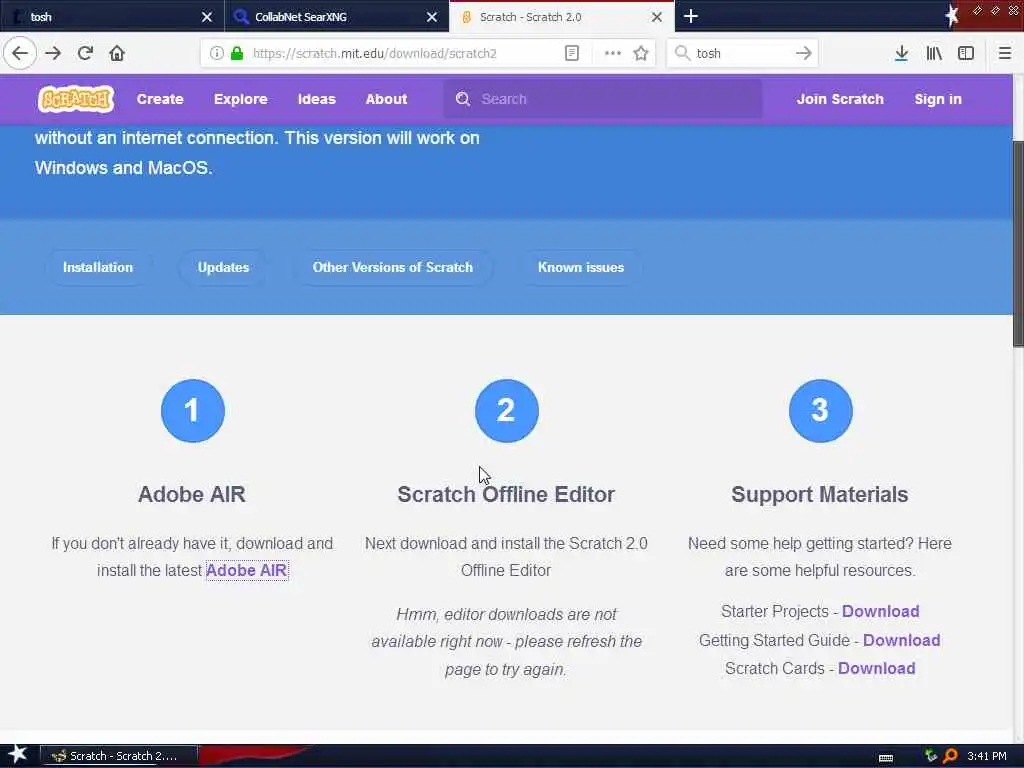Go forward with the forward arrow
Viewport: 1024px width, 768px height.
53,53
